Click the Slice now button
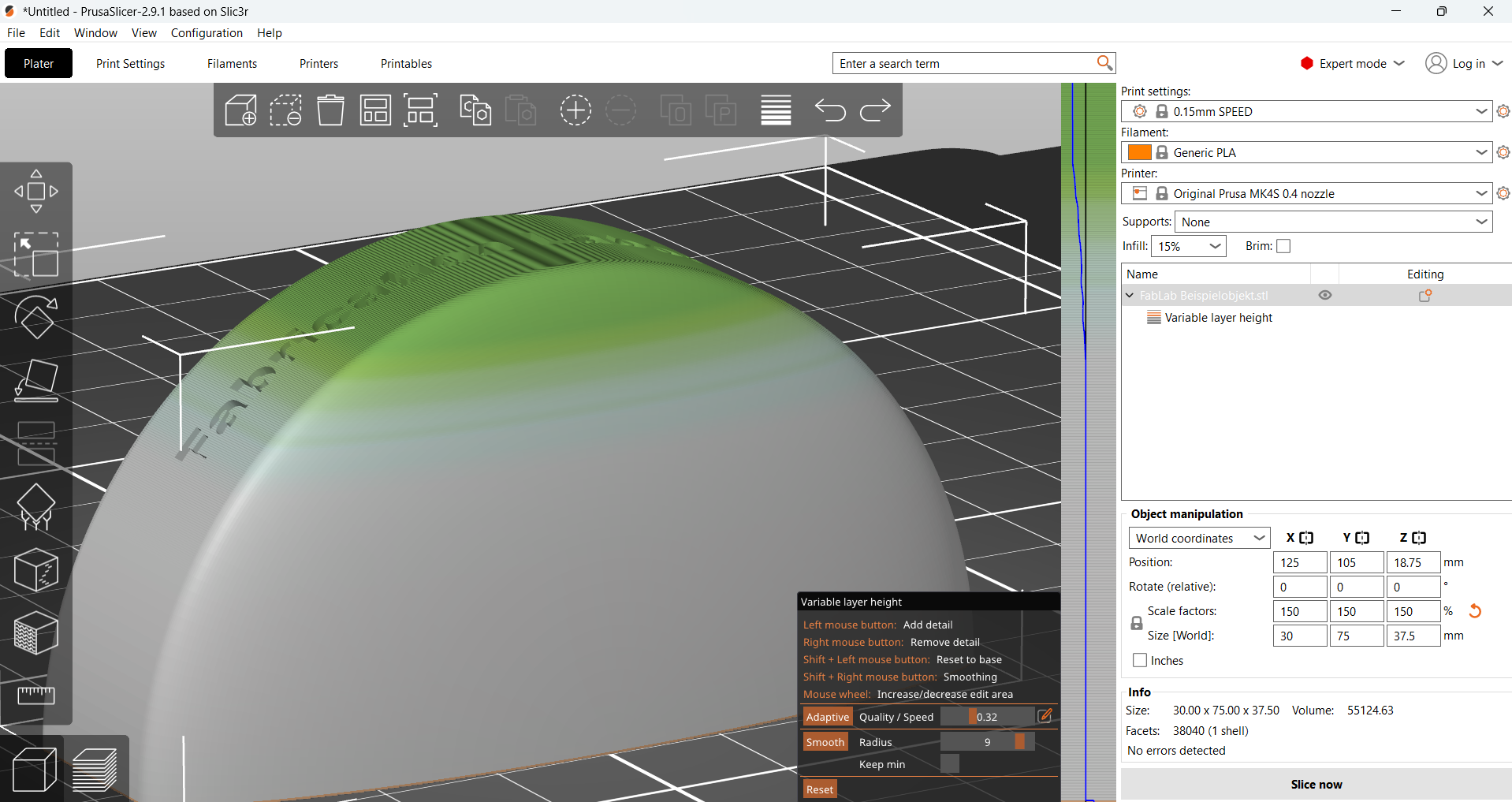1512x802 pixels. pyautogui.click(x=1316, y=785)
